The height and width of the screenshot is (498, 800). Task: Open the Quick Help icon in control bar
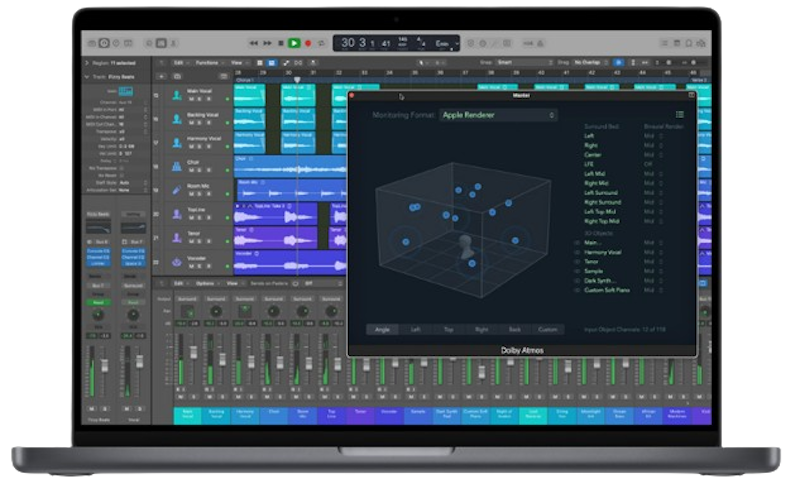coord(116,43)
